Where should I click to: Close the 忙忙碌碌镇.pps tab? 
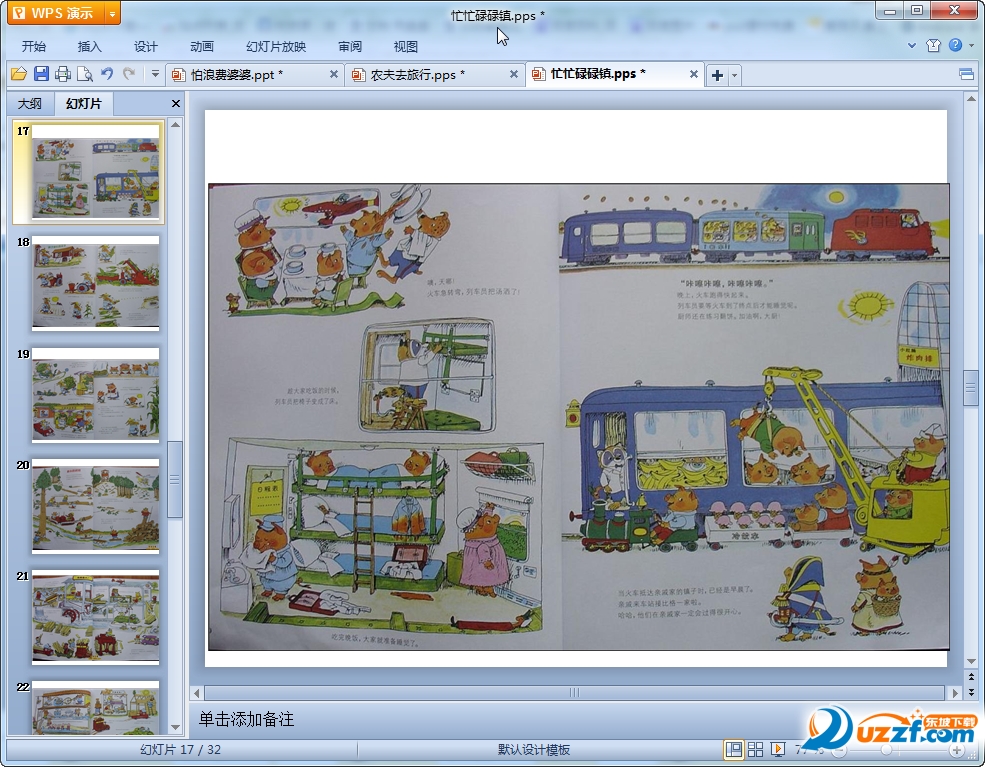[x=694, y=74]
